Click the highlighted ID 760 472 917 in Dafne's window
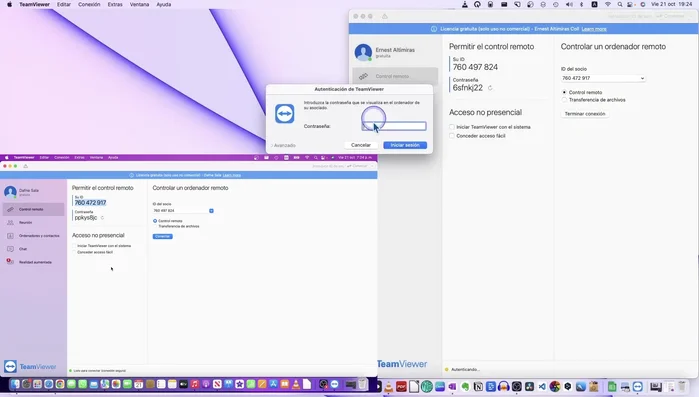This screenshot has height=397, width=699. click(90, 202)
